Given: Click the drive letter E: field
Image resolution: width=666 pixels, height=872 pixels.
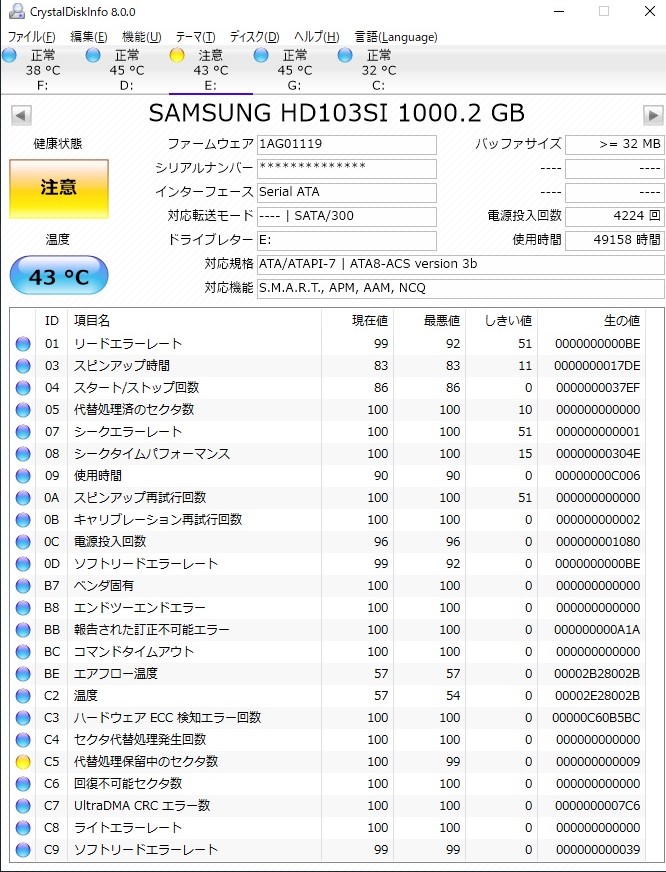Looking at the screenshot, I should [x=346, y=240].
